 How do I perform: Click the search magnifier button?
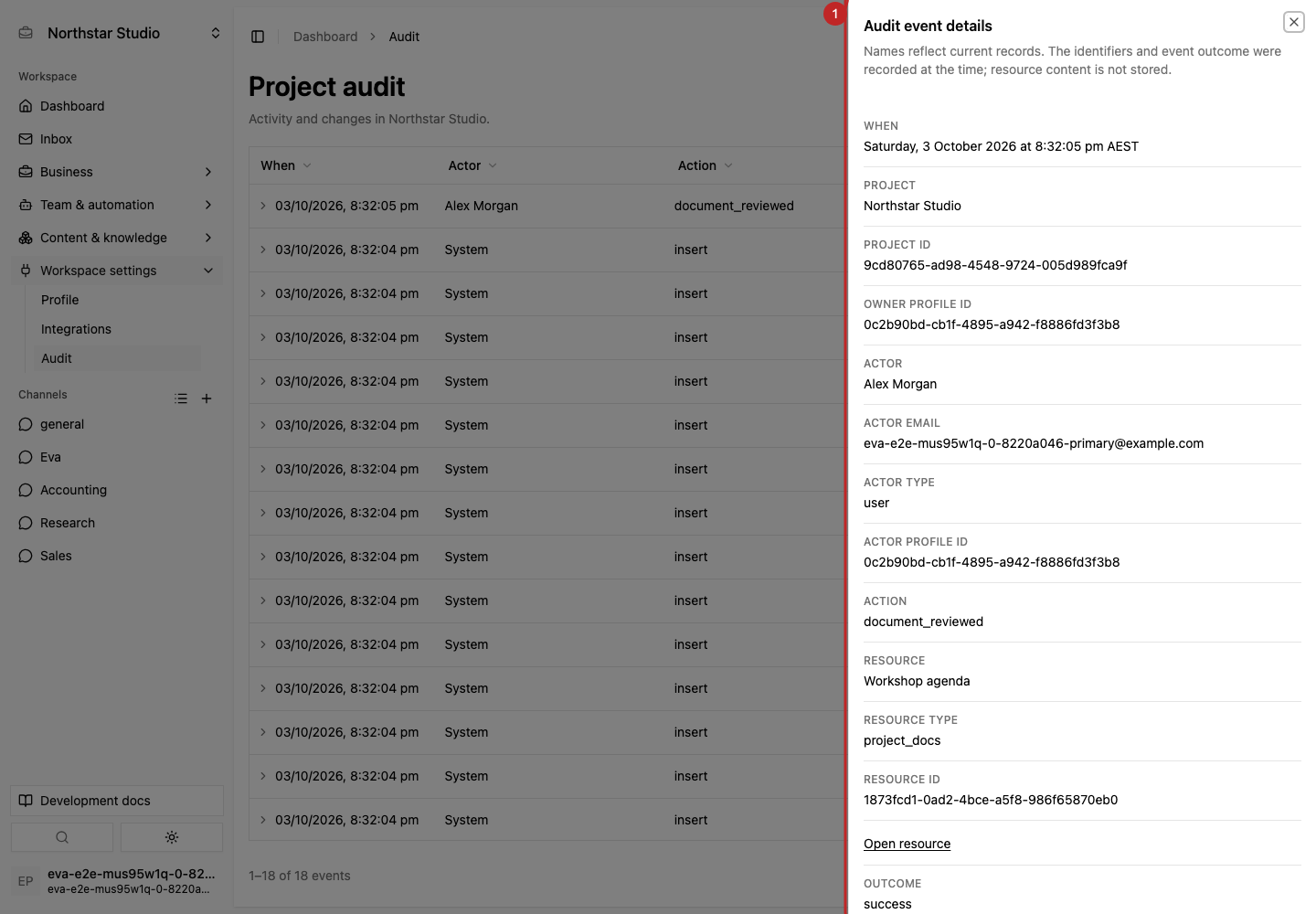click(x=62, y=837)
